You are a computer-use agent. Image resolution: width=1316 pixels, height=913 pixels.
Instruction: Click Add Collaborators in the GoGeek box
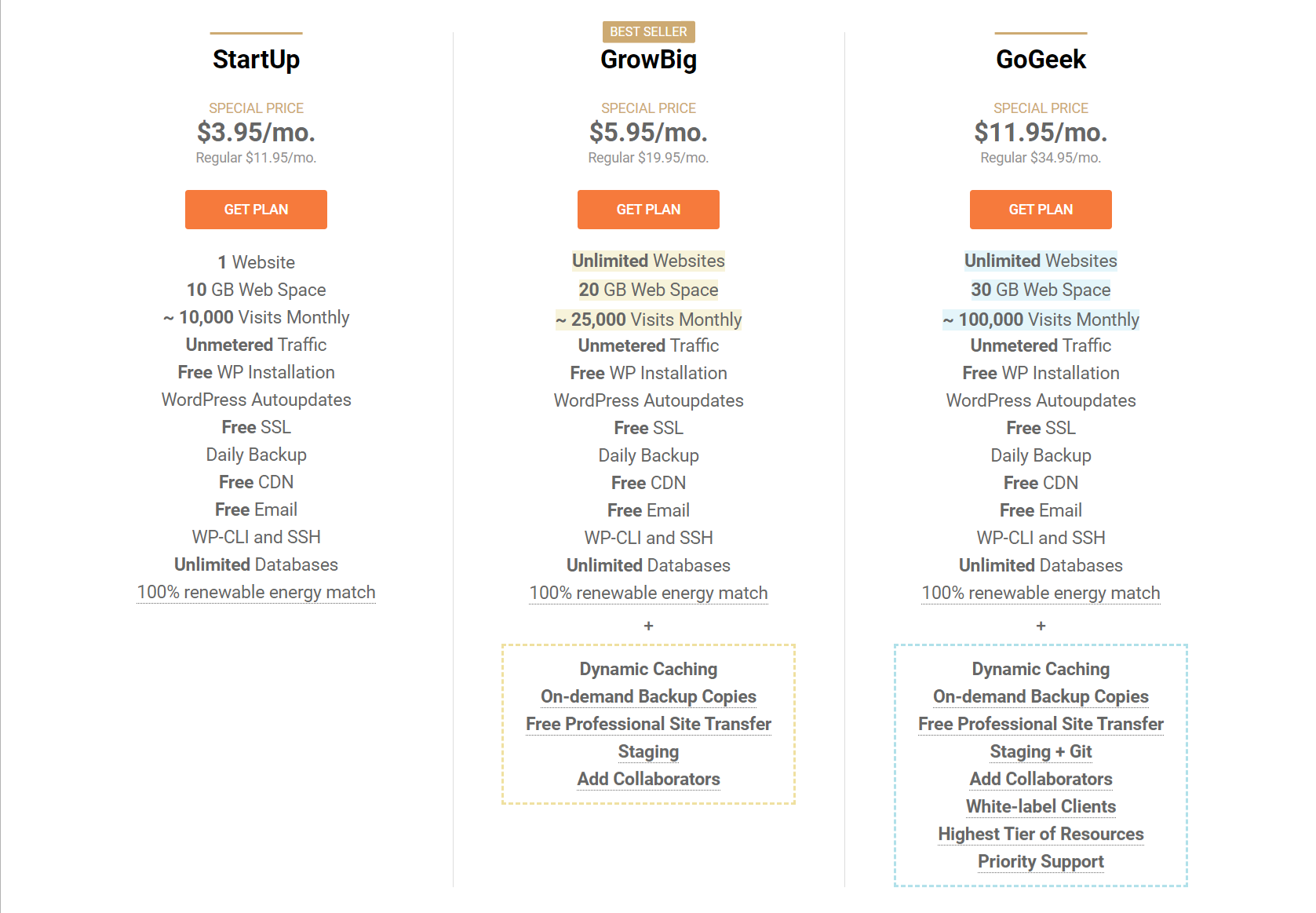click(x=1041, y=779)
